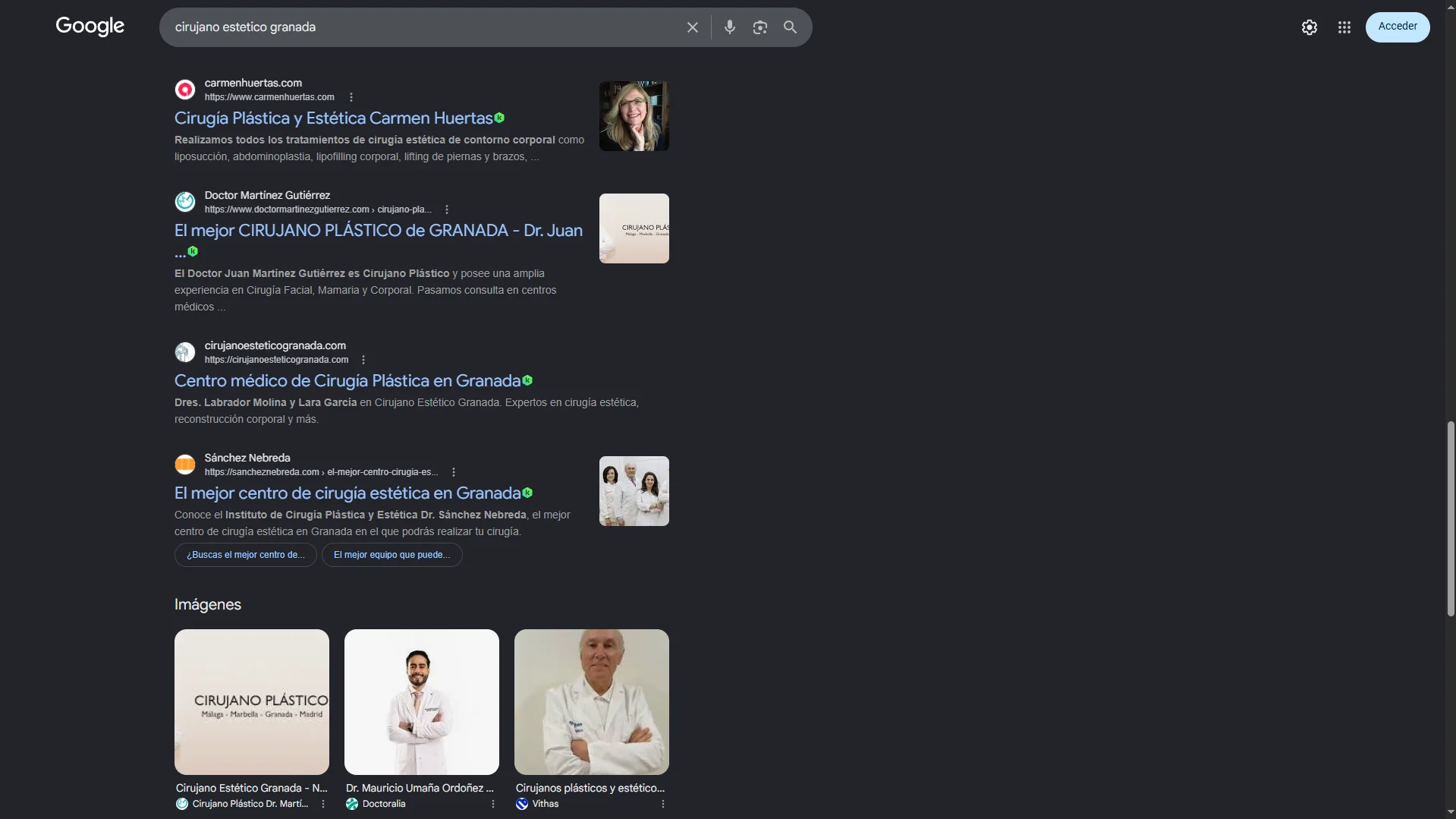Screen dimensions: 1456x819
Task: Open the Sánchez Nebreda team photo thumbnail
Action: point(634,491)
